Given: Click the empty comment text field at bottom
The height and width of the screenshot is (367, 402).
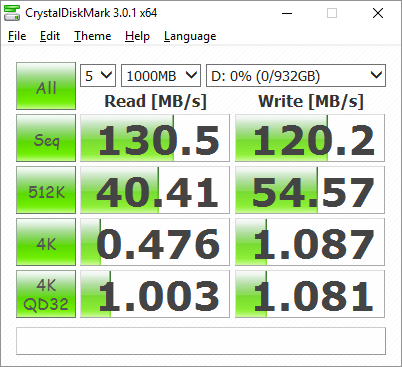Looking at the screenshot, I should pos(201,341).
